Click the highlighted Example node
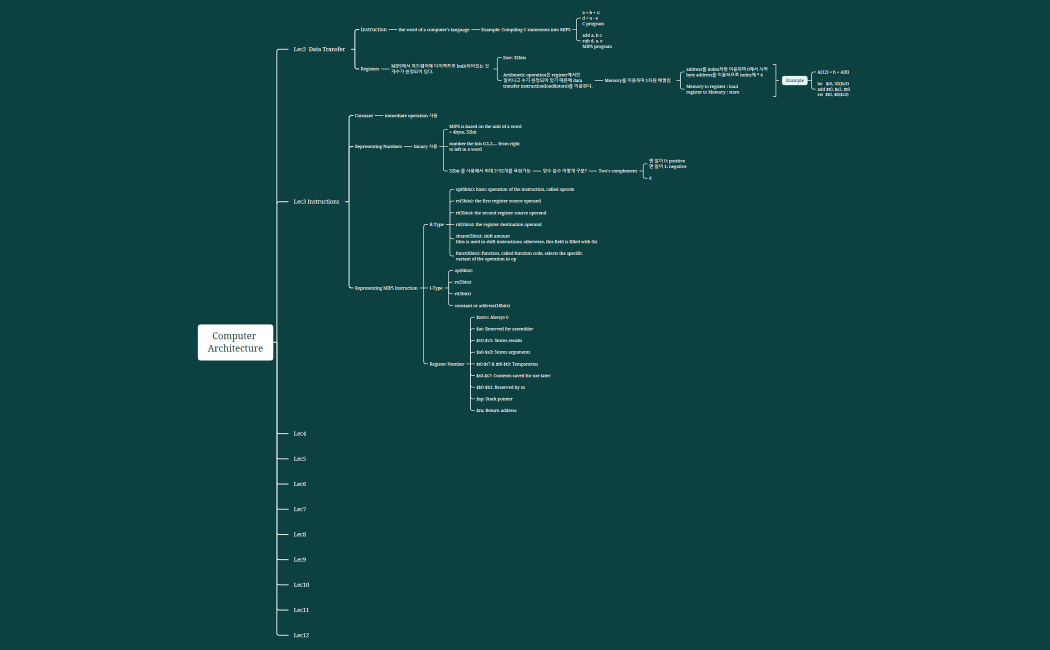 click(795, 80)
